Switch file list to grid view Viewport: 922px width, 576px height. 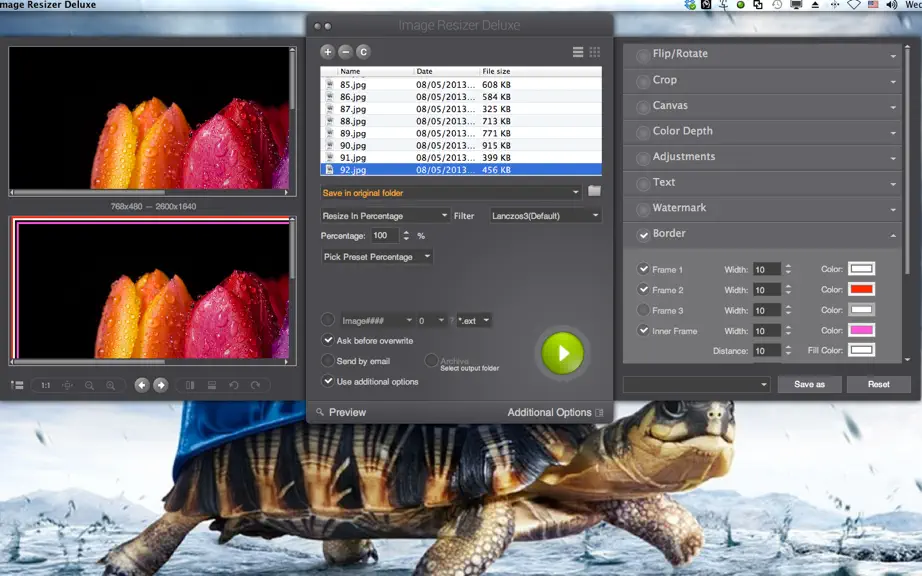(594, 52)
